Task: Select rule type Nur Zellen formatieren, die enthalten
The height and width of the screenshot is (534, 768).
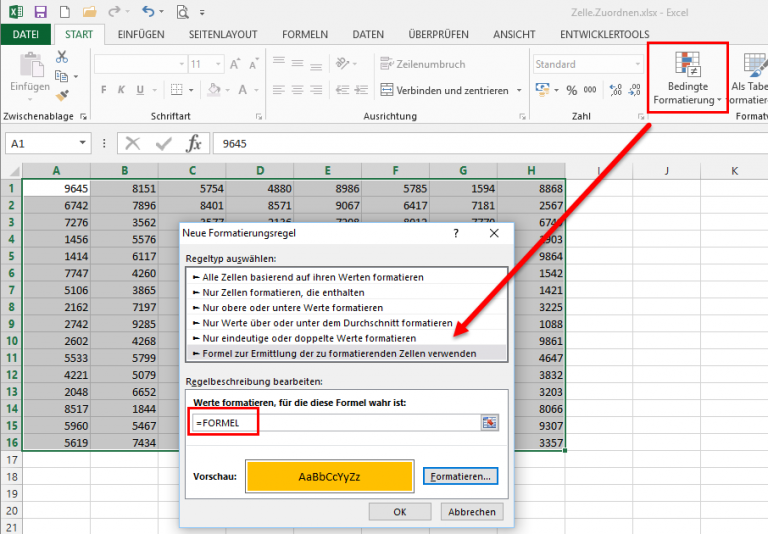Action: pyautogui.click(x=347, y=292)
